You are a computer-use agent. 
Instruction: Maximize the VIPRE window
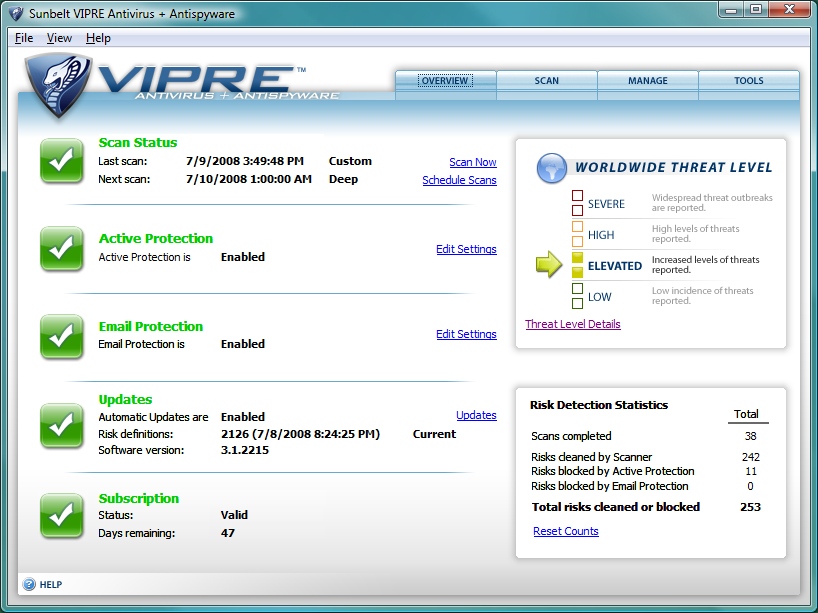(756, 9)
